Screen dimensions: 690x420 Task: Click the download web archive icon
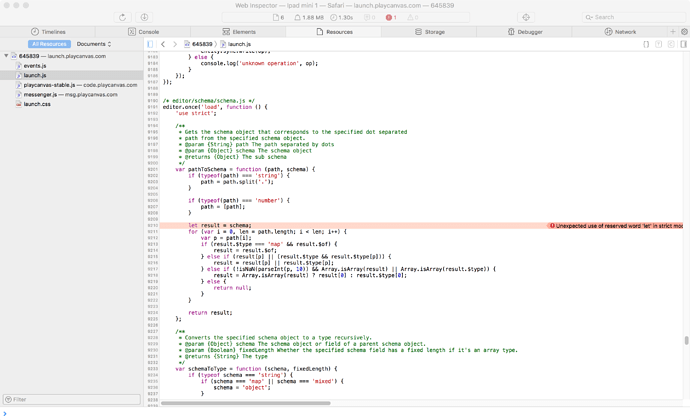144,17
